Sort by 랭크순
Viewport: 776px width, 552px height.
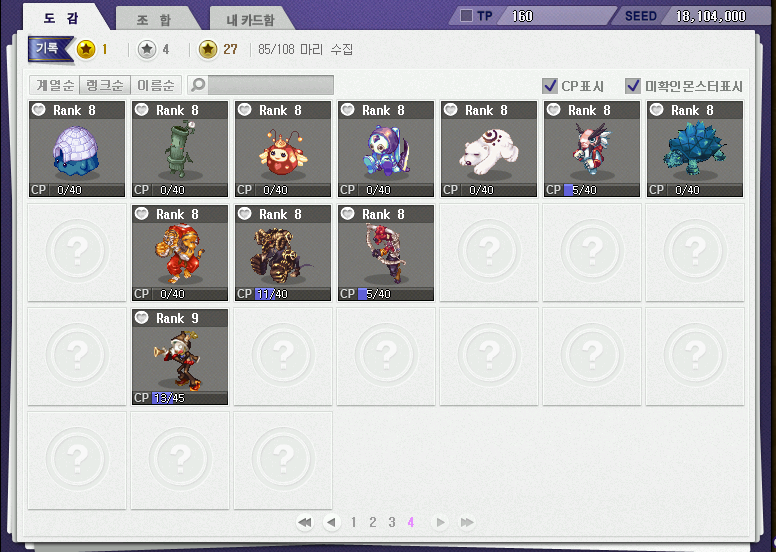click(105, 85)
